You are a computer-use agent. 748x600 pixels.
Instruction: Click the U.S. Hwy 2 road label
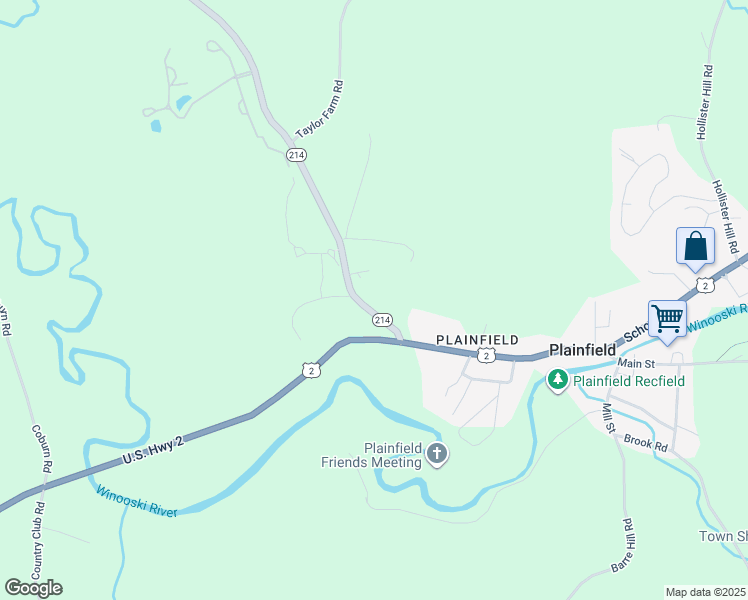[153, 450]
